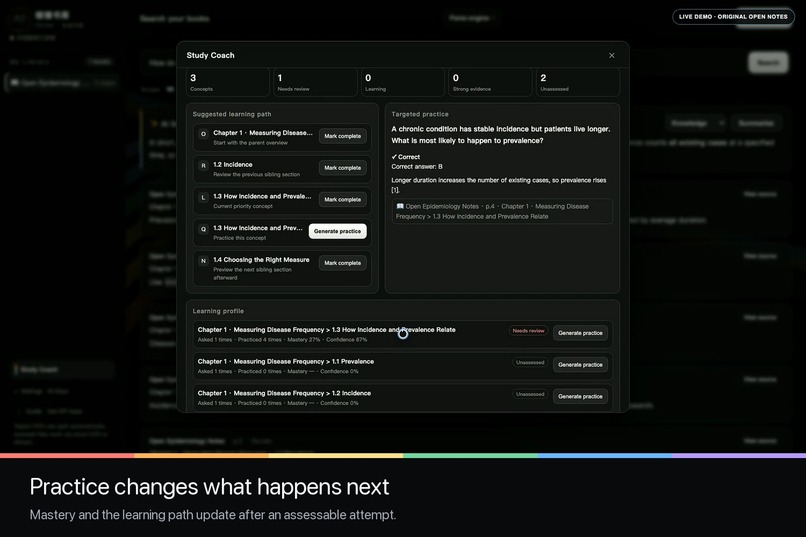Click the Learning profile heading
The width and height of the screenshot is (806, 537).
(218, 311)
